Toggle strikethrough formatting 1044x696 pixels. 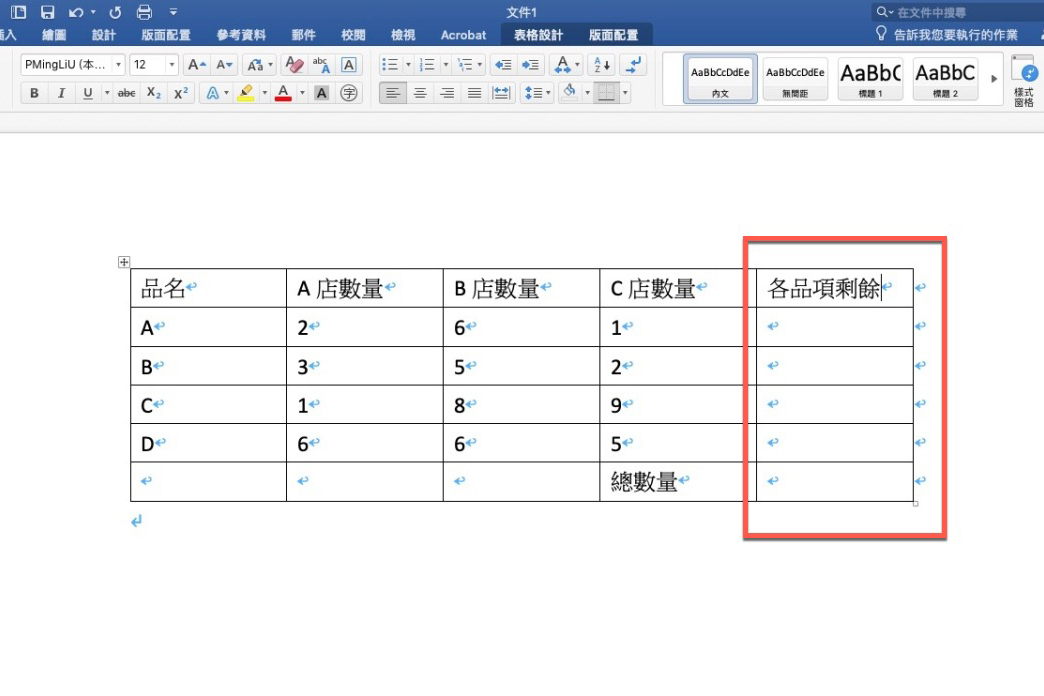click(x=126, y=92)
